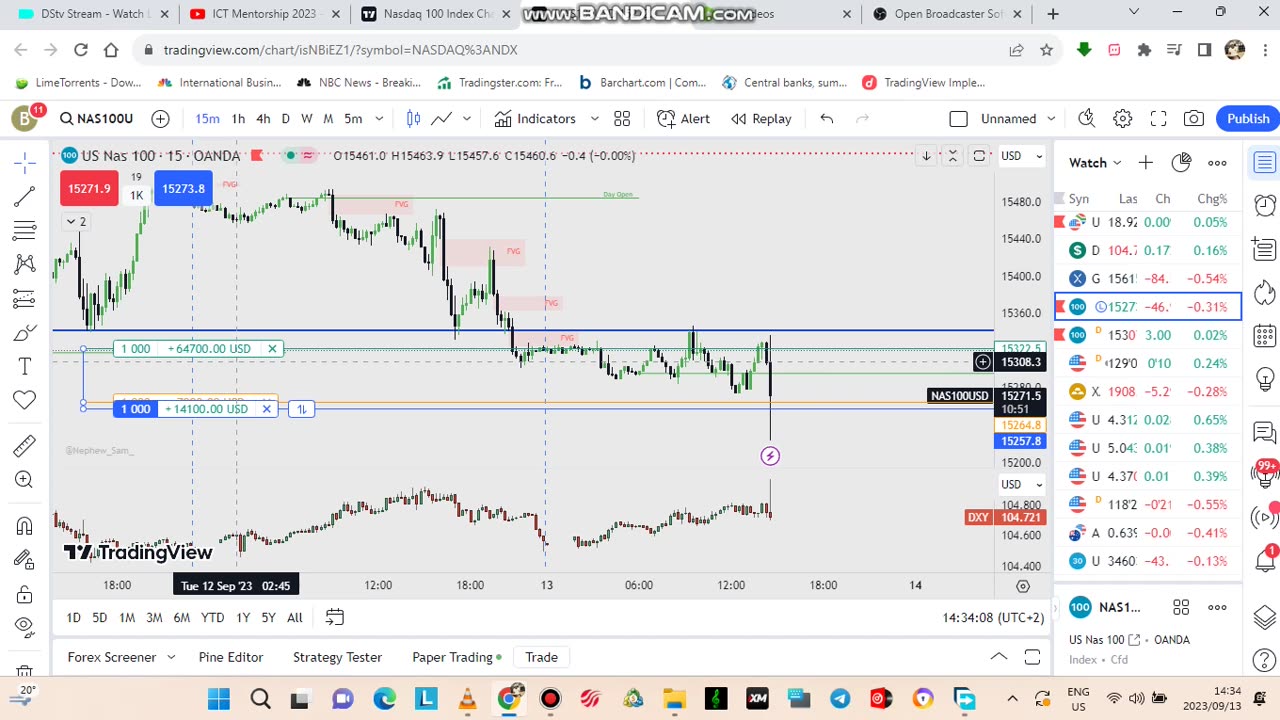Click the lightning event marker on chart
The height and width of the screenshot is (720, 1280).
[770, 456]
